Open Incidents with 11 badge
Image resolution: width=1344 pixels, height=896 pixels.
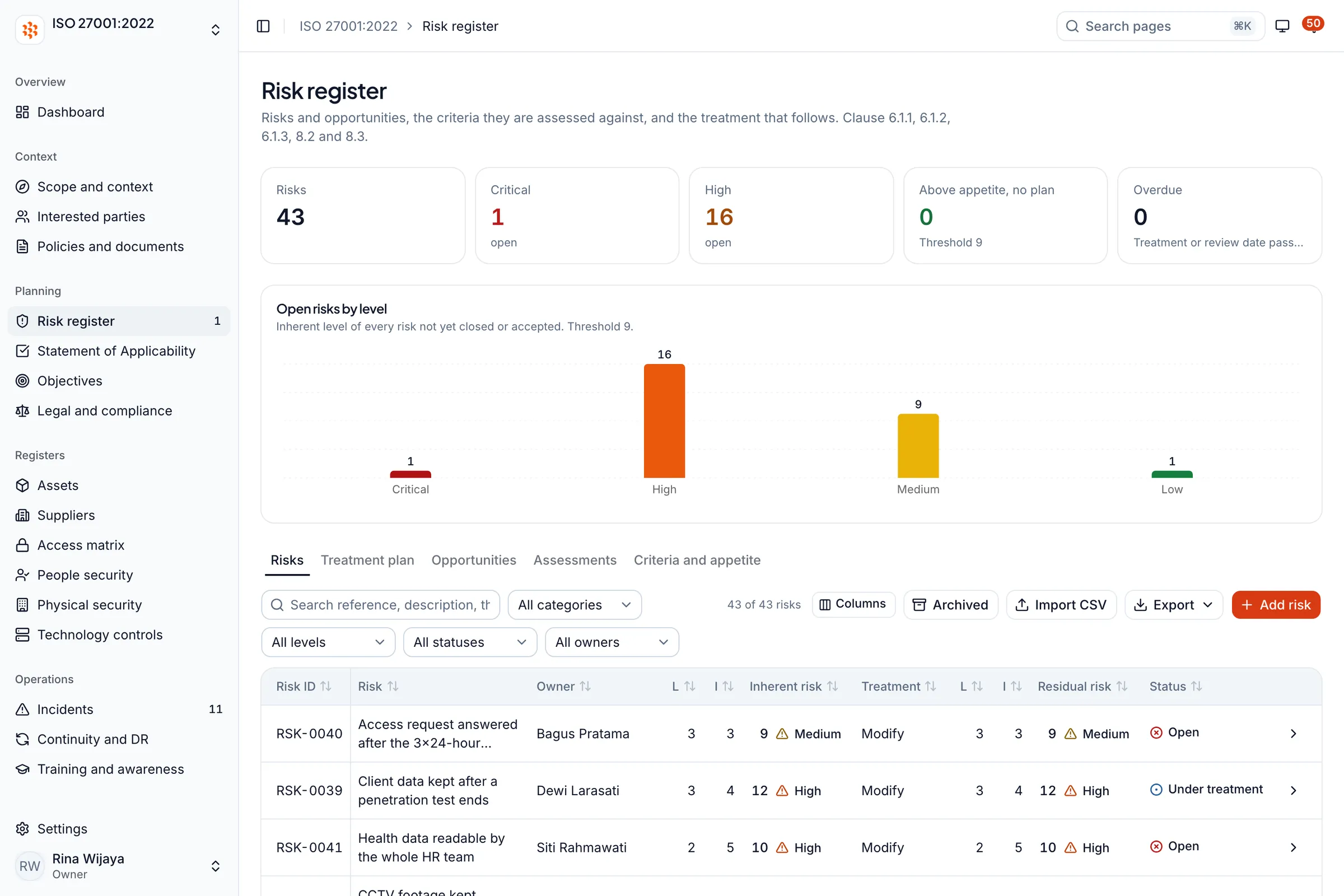click(119, 709)
